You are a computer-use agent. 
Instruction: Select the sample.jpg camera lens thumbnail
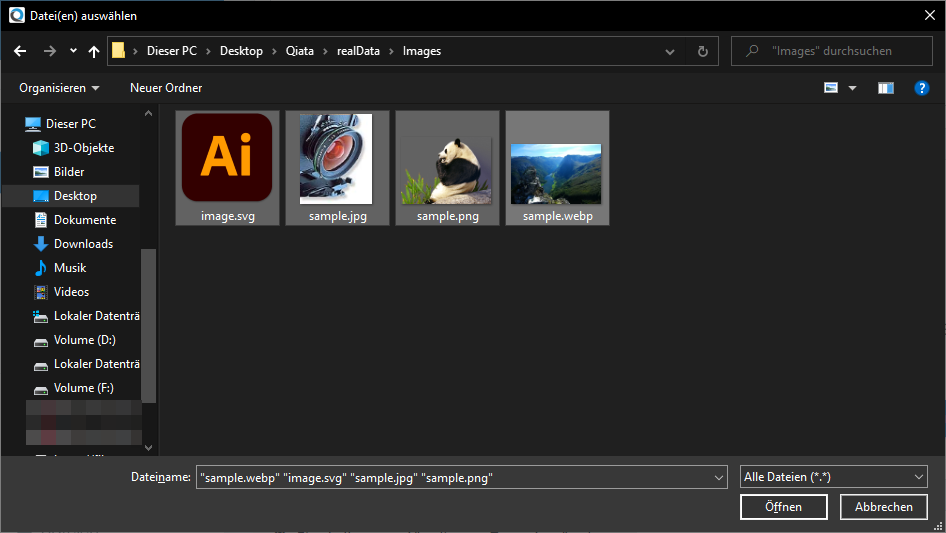click(337, 167)
